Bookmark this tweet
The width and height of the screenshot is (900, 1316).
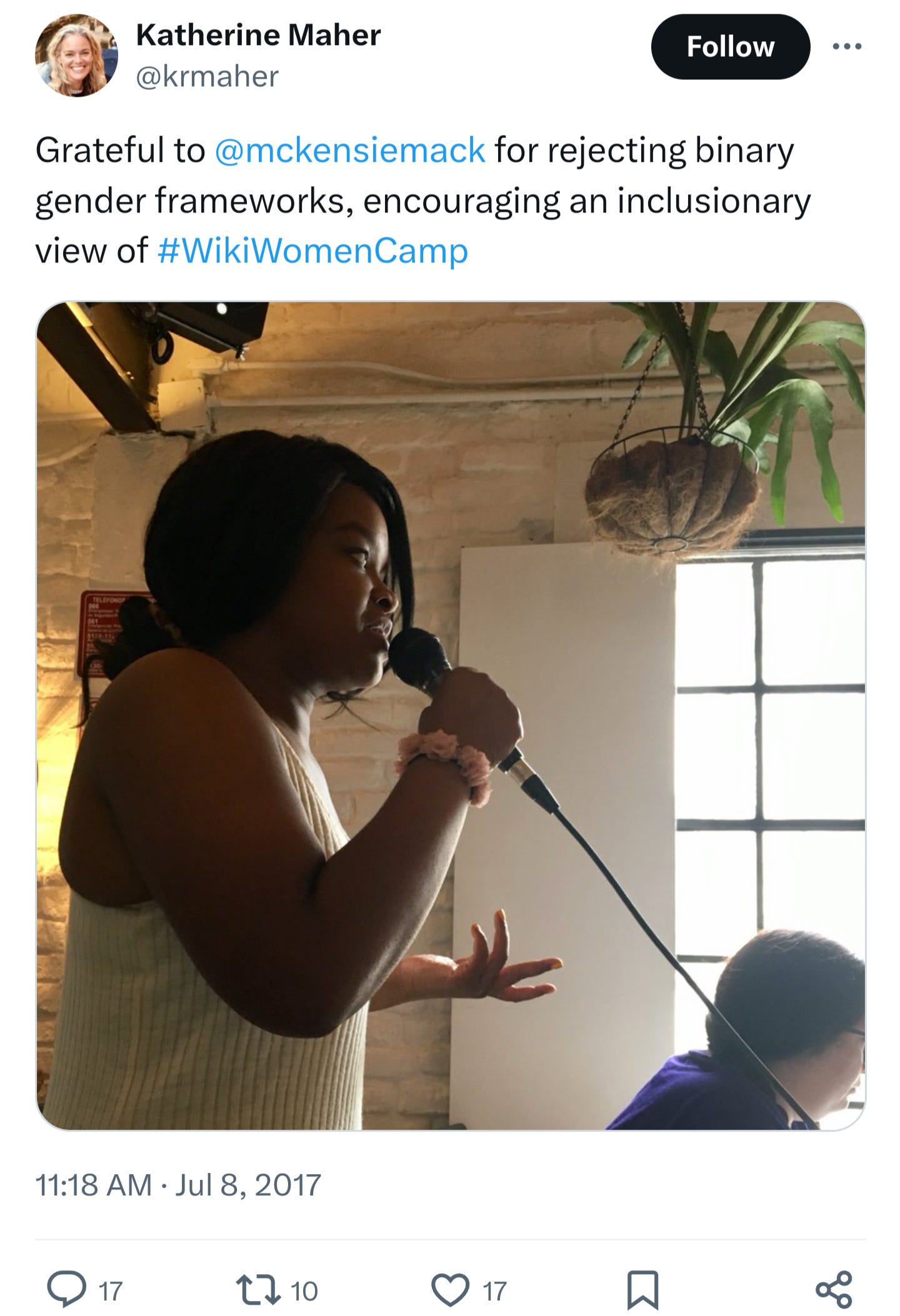pos(642,1290)
